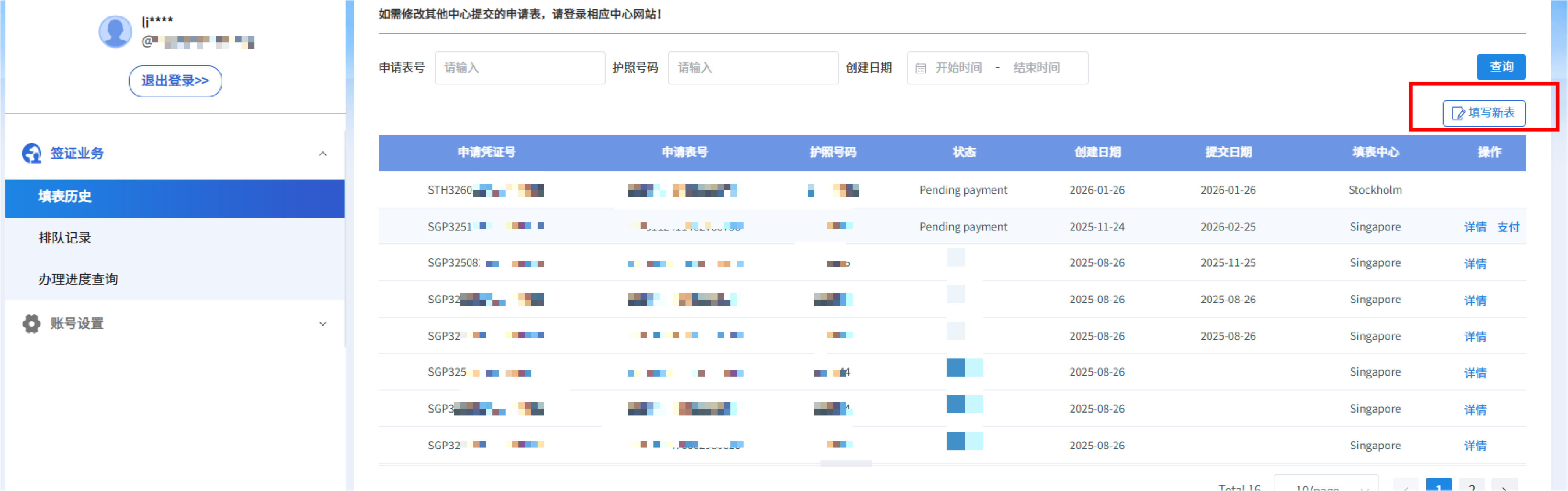
Task: Collapse the 签证业务 menu chevron
Action: point(322,154)
